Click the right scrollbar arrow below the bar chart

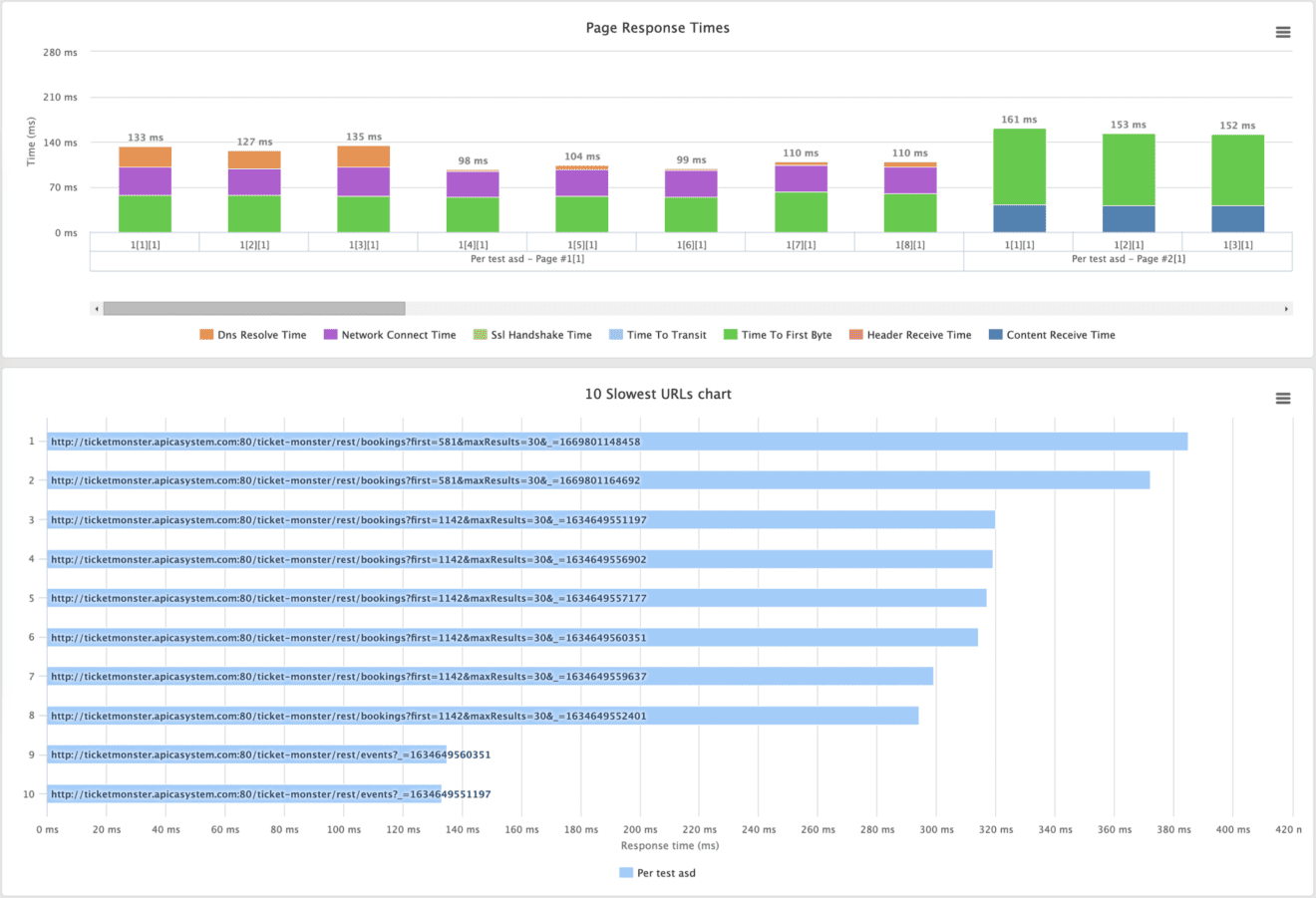pos(1287,308)
